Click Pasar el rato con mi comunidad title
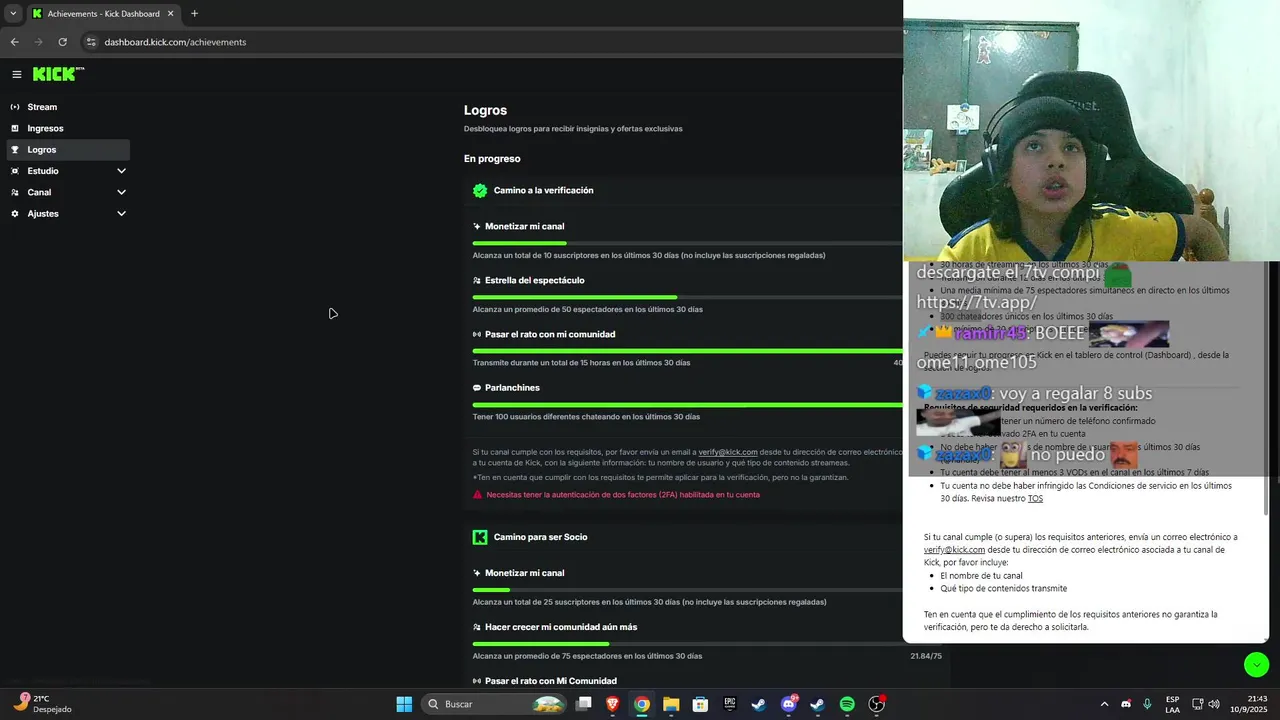 pyautogui.click(x=550, y=334)
